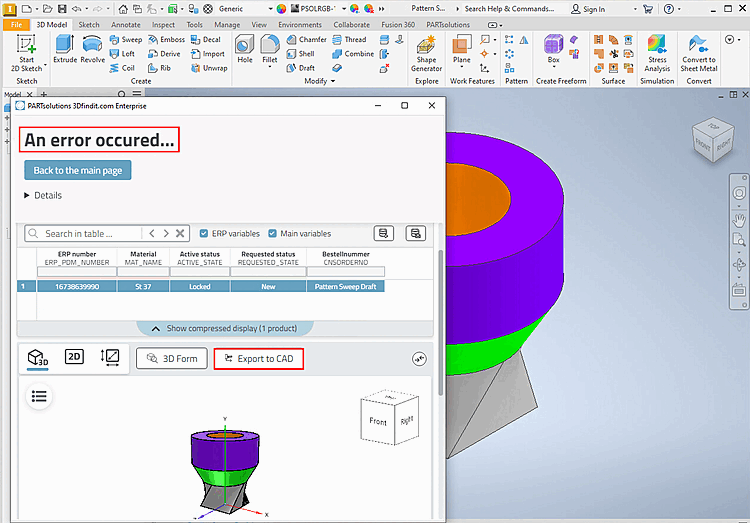Select the Fillet tool
This screenshot has width=750, height=523.
[x=270, y=49]
